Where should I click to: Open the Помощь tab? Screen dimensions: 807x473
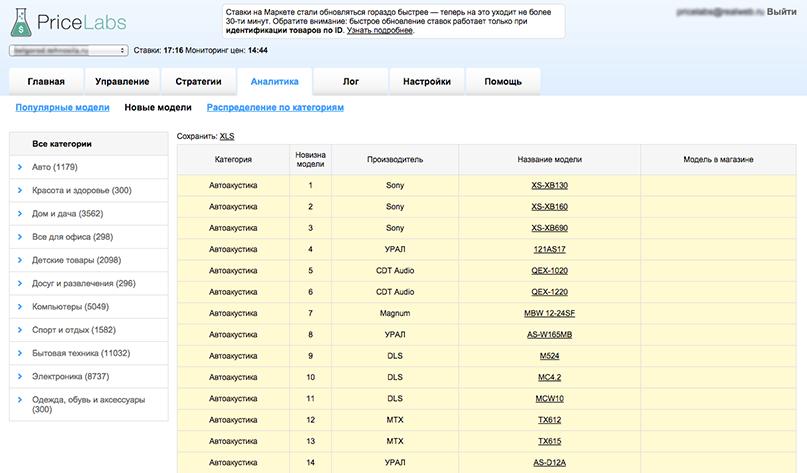click(x=503, y=81)
